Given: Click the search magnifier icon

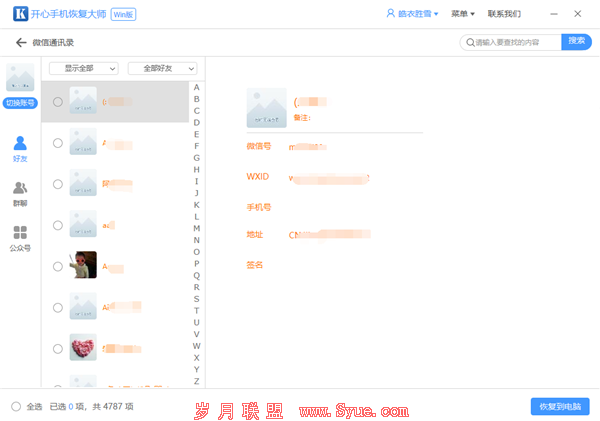Looking at the screenshot, I should coord(470,42).
